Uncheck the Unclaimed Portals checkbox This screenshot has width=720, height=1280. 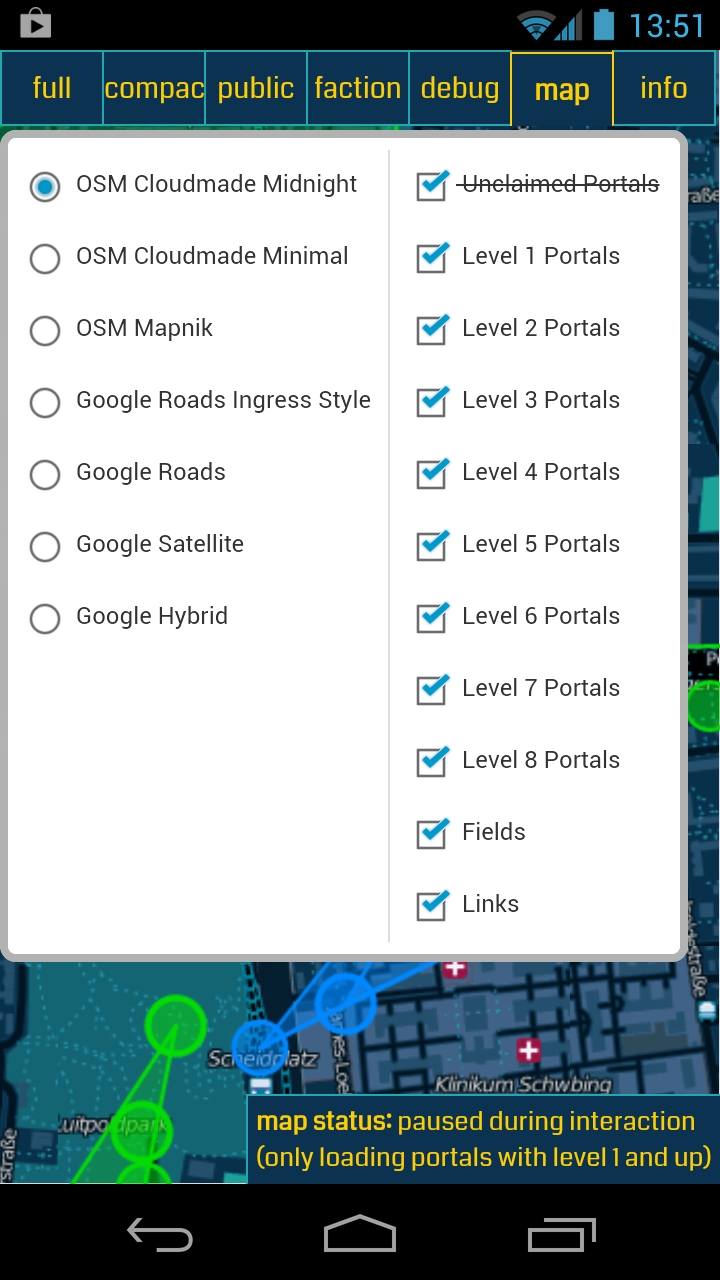click(x=432, y=184)
